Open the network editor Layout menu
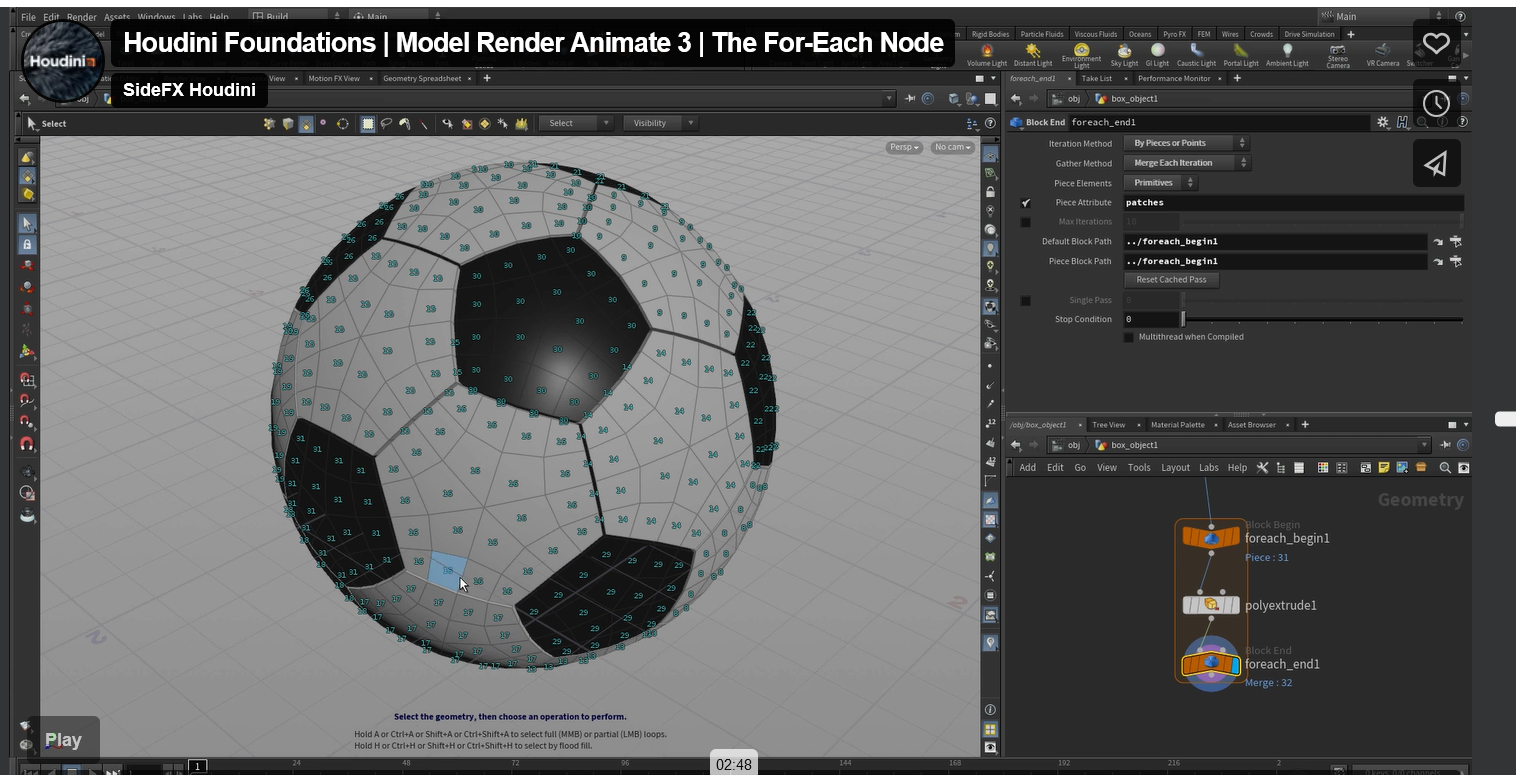 (x=1175, y=467)
